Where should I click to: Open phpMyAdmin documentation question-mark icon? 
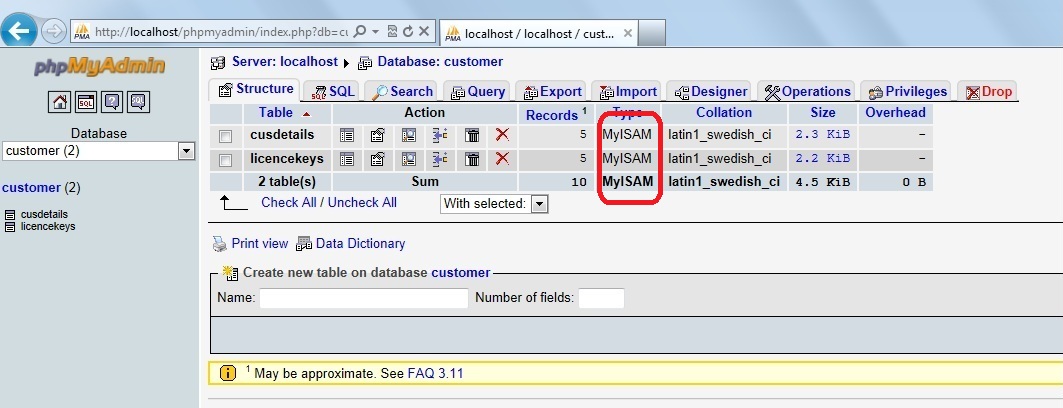pos(112,102)
